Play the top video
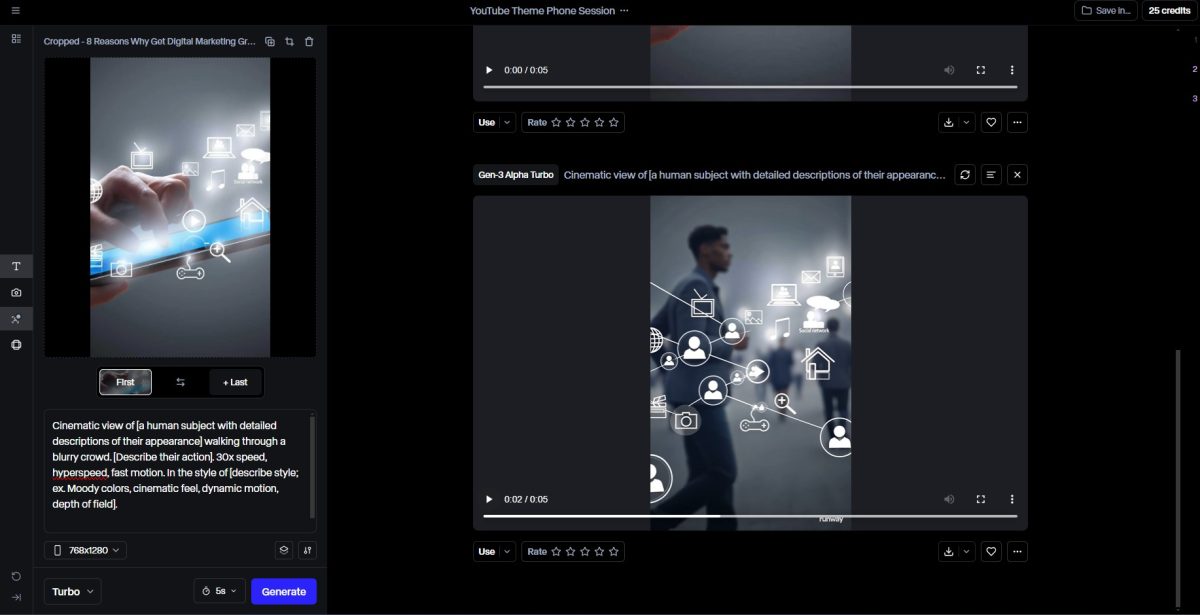 click(x=489, y=70)
